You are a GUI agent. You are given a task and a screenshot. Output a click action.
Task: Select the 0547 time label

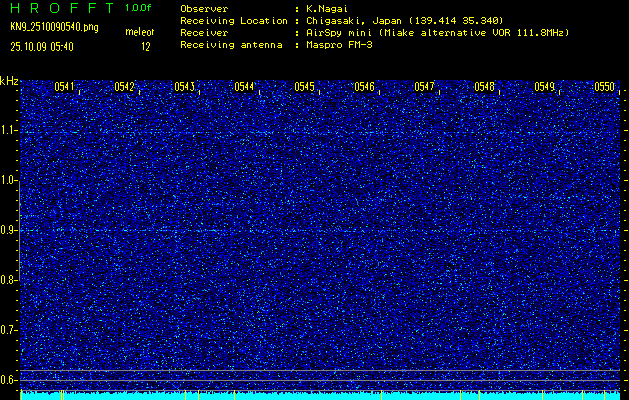click(424, 87)
